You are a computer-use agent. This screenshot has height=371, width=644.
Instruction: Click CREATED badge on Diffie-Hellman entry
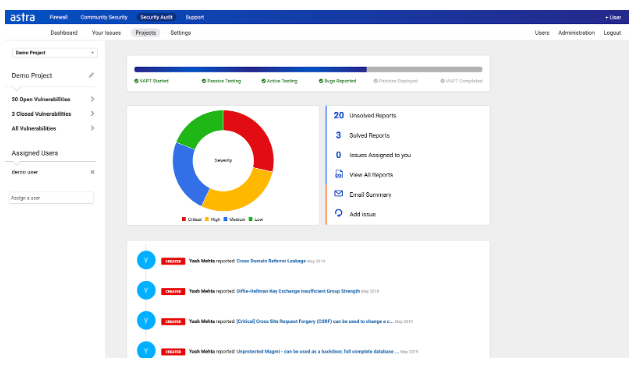[173, 291]
